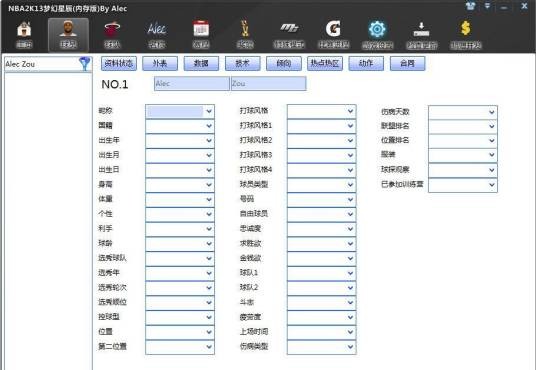Open the 球探观察 dropdown
This screenshot has width=536, height=370.
(463, 170)
